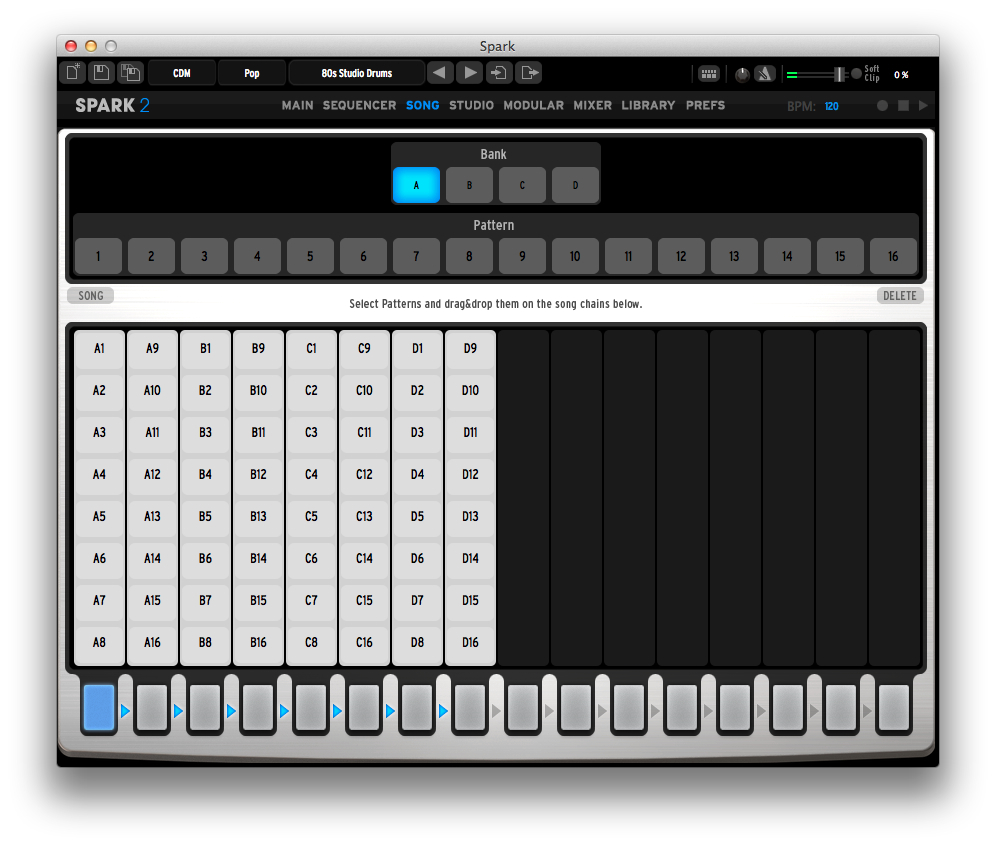Click blue arrow after the first chain pad

(x=125, y=711)
